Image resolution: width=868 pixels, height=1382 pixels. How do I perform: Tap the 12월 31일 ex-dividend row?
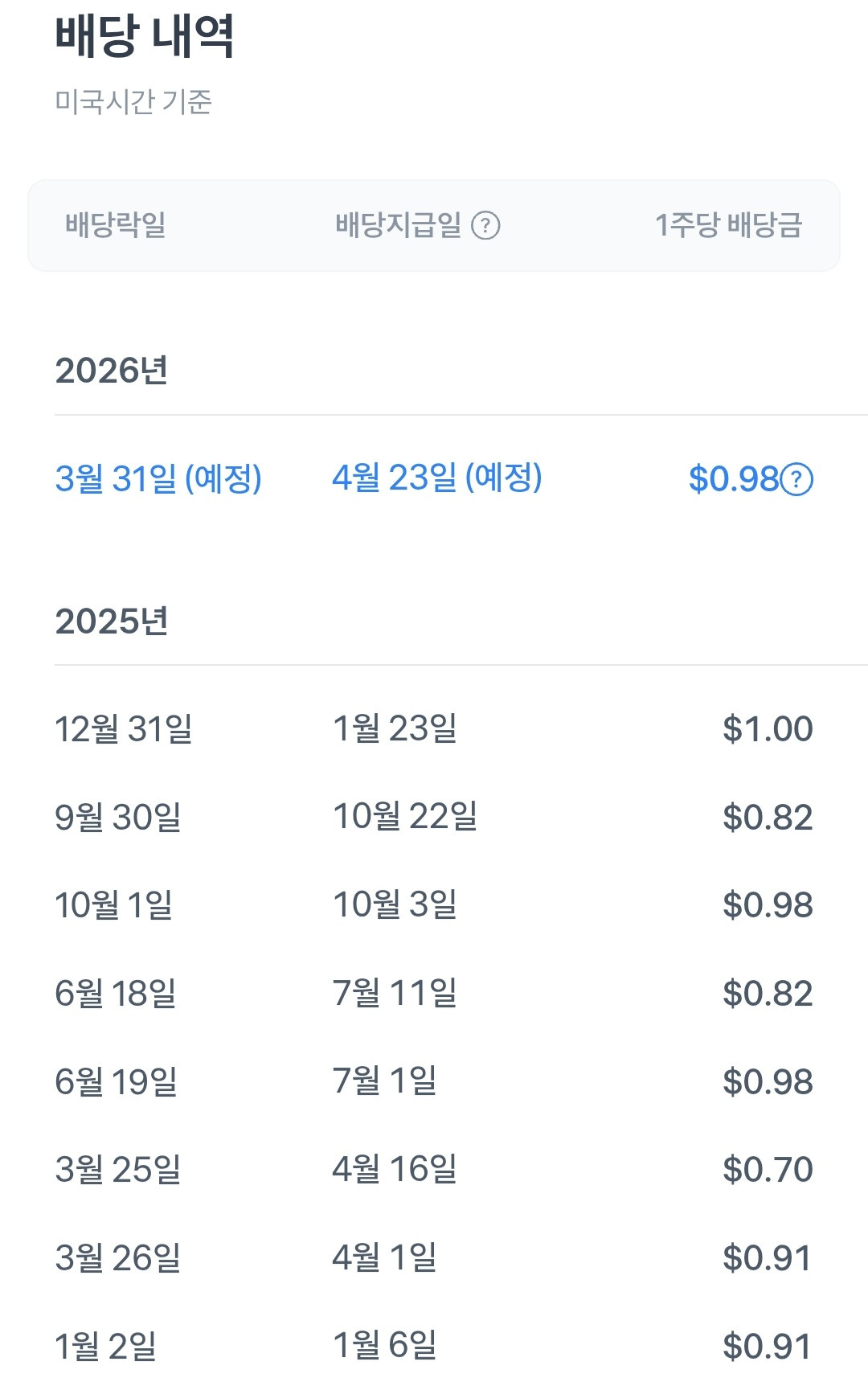(x=124, y=729)
